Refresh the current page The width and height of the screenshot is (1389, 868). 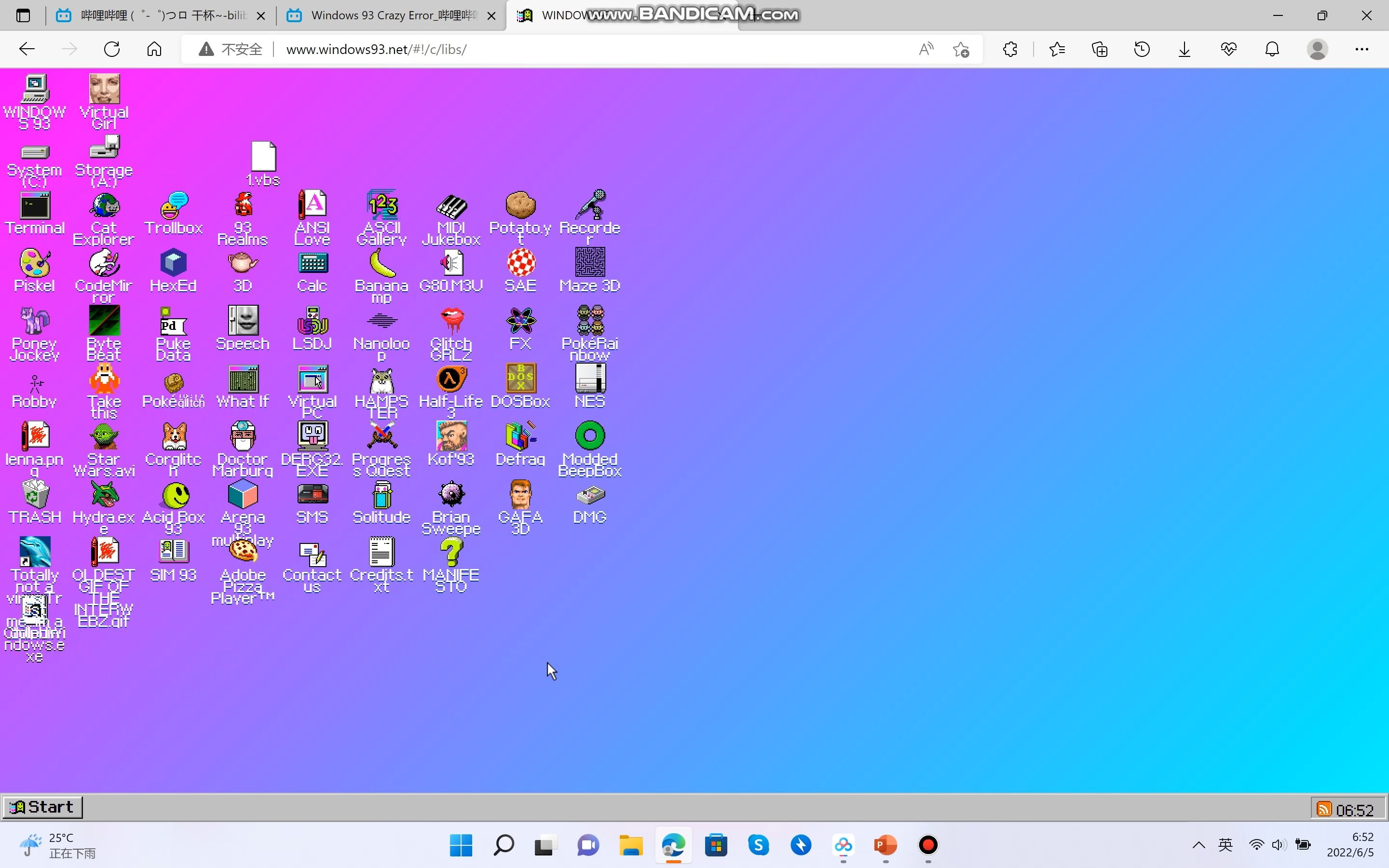tap(112, 49)
